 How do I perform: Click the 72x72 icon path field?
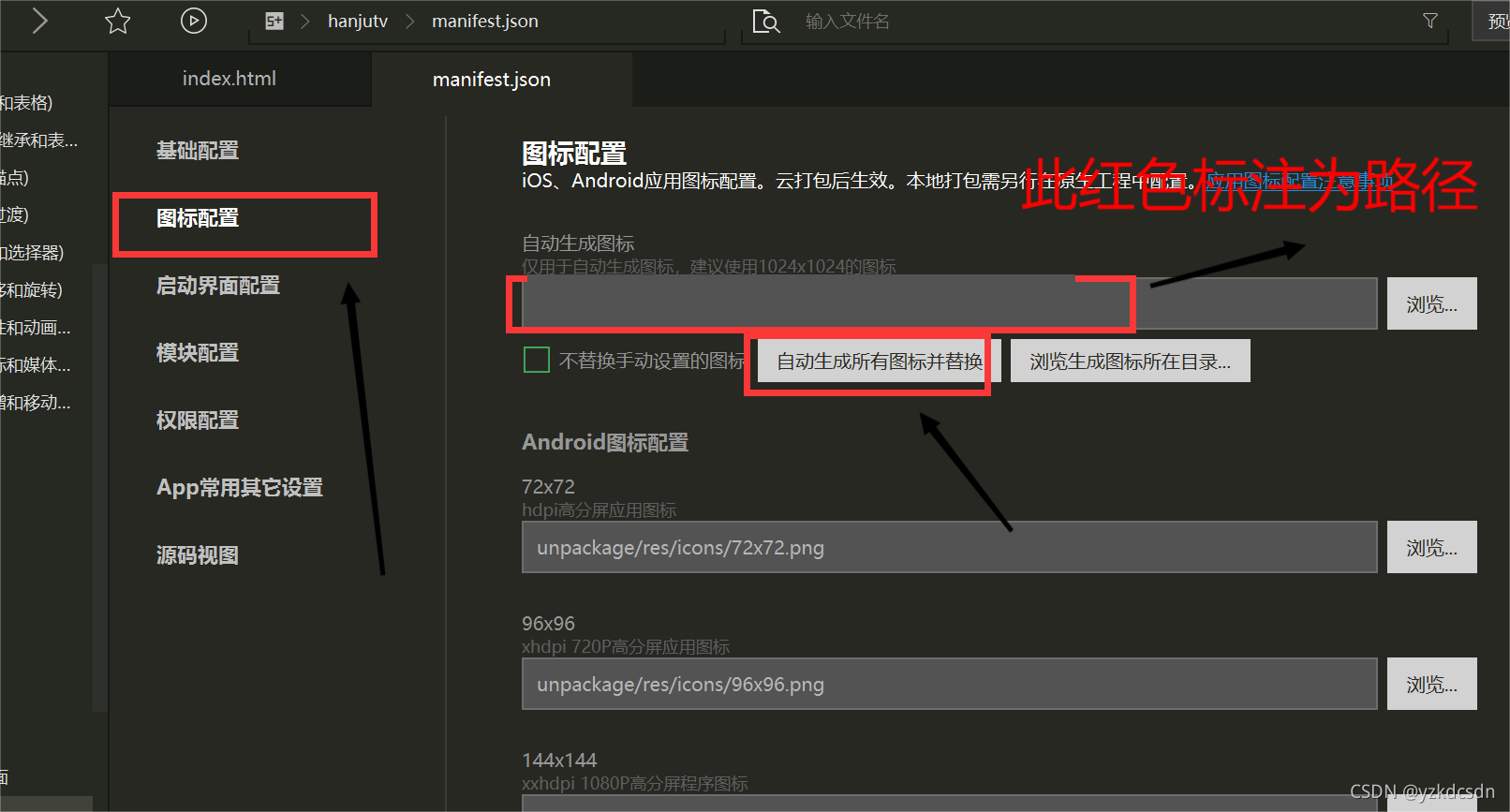click(949, 547)
